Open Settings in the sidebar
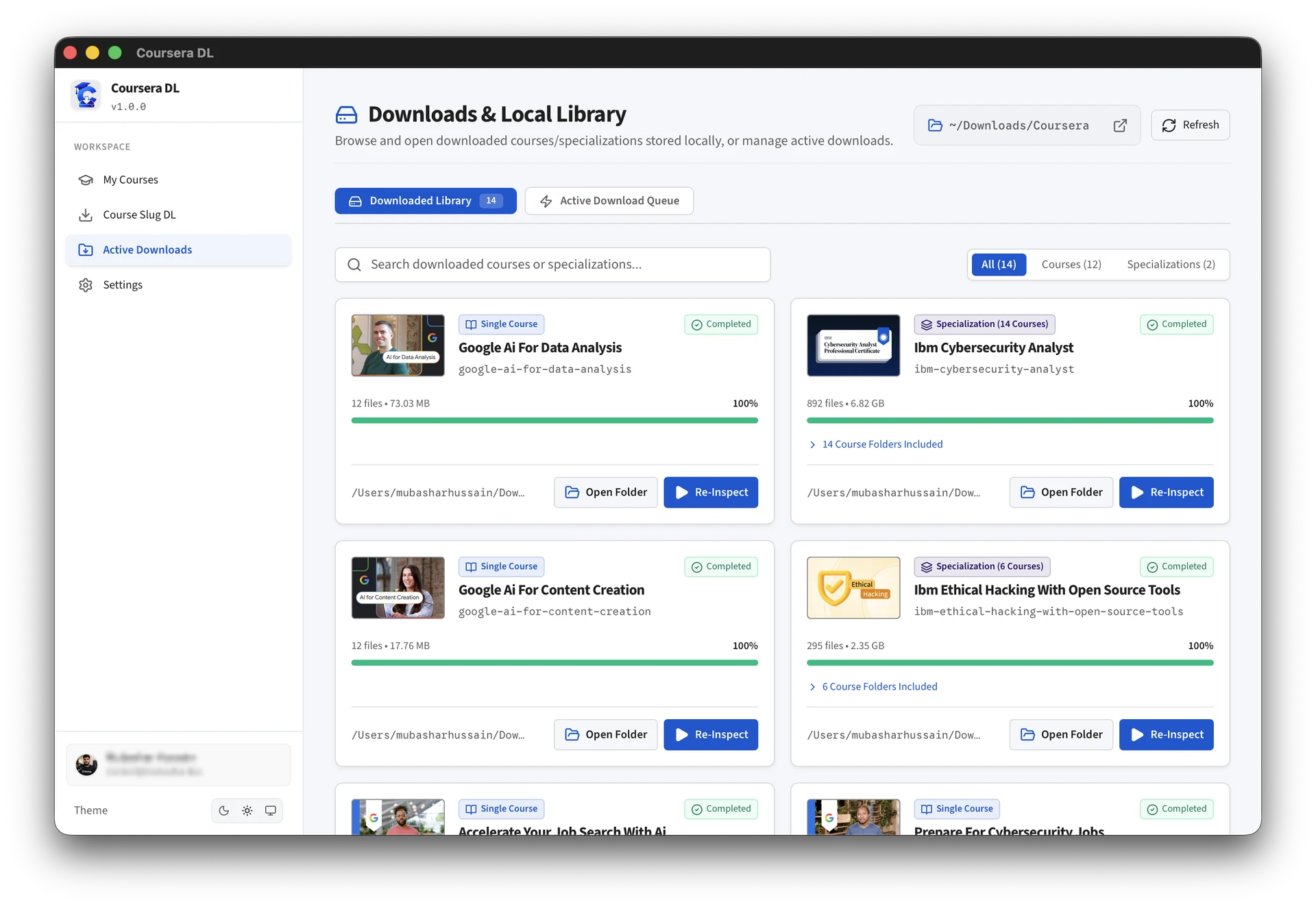 click(179, 285)
